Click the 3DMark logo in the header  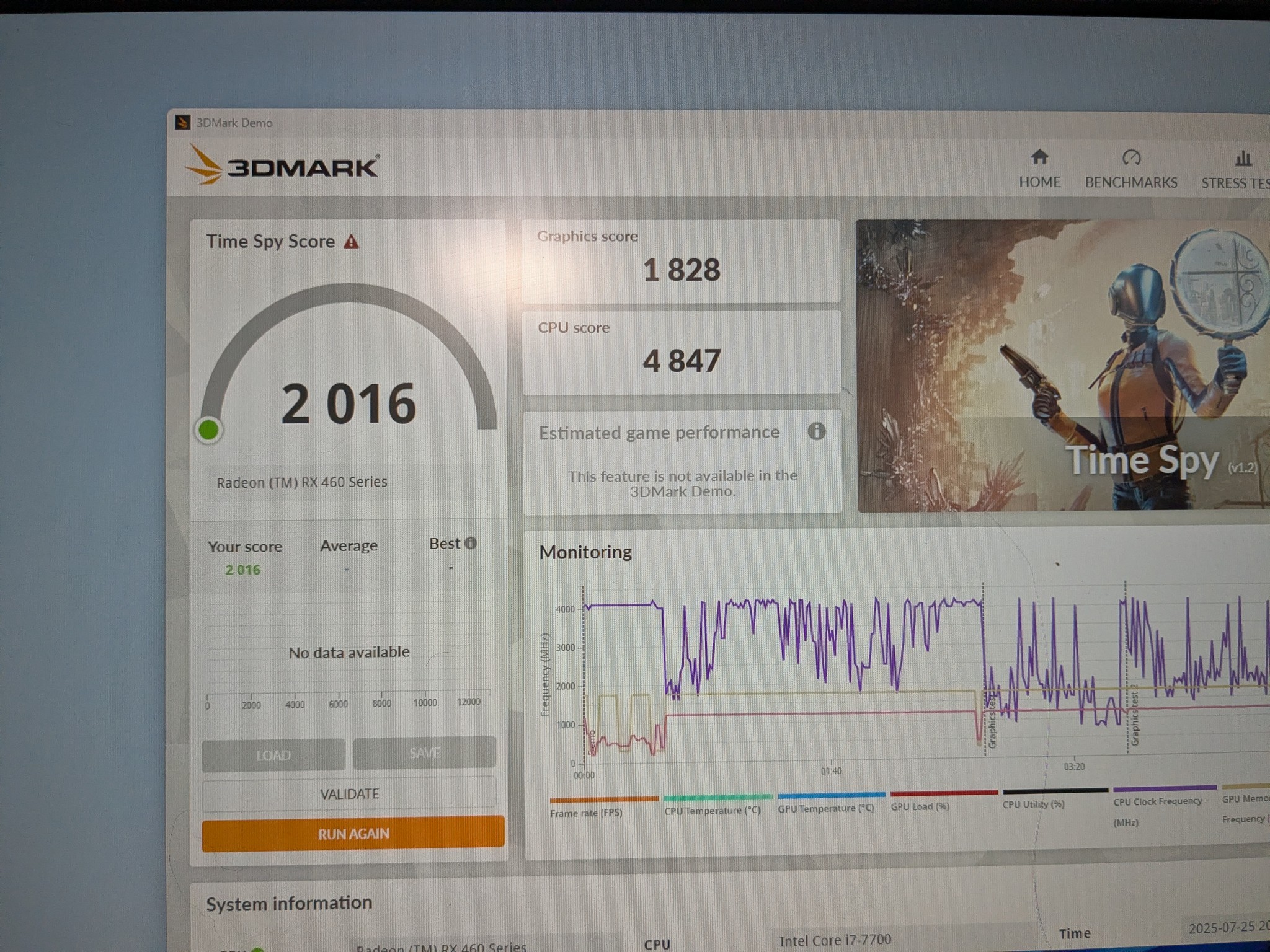pyautogui.click(x=282, y=165)
